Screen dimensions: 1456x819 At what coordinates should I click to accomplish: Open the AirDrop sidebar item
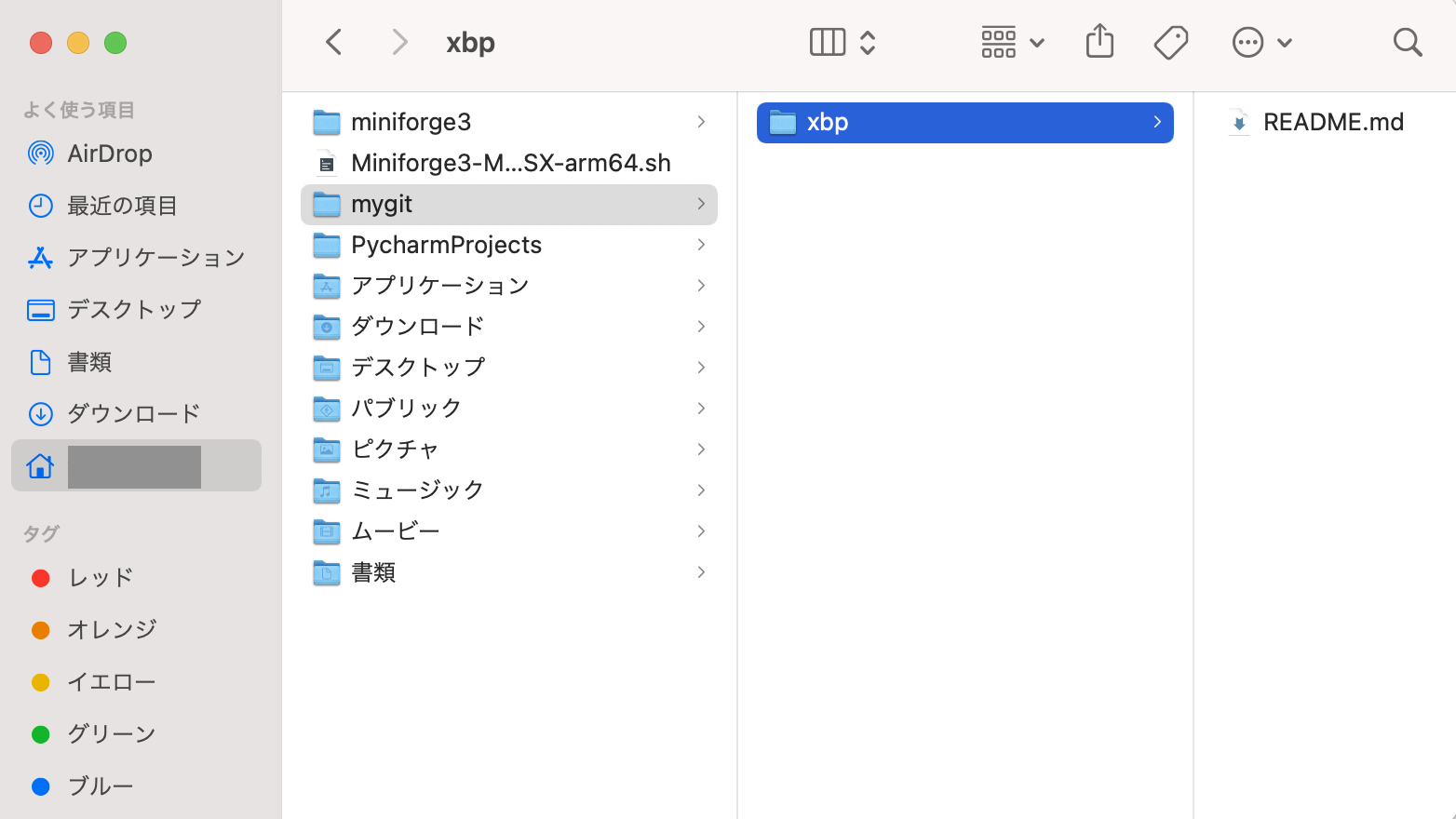(x=110, y=154)
